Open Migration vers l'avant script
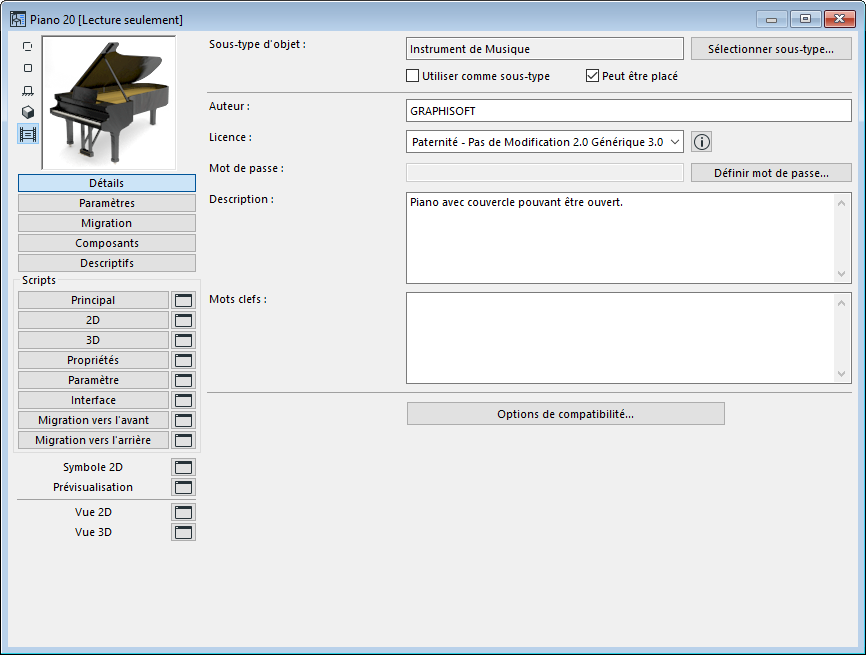This screenshot has height=655, width=866. pyautogui.click(x=93, y=420)
